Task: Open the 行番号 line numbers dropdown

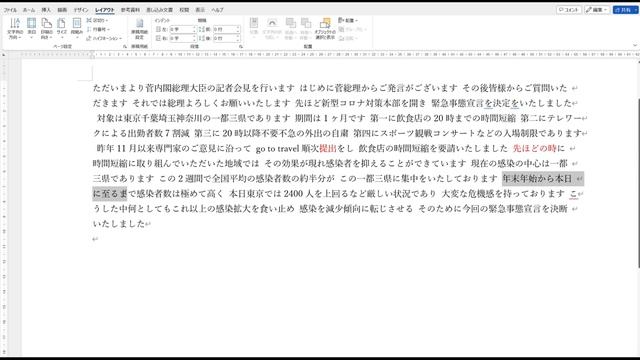Action: pos(98,29)
